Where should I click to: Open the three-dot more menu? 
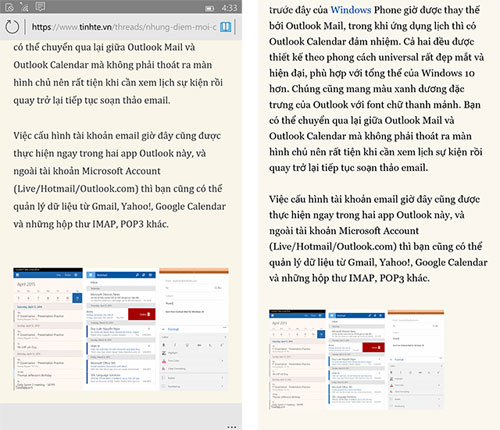click(232, 427)
